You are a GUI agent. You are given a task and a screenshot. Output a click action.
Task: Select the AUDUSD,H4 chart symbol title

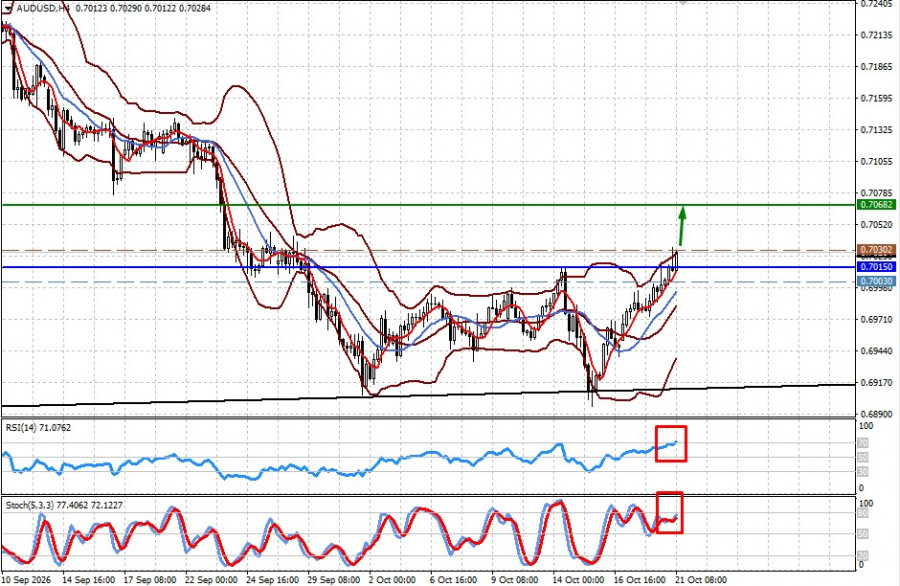(x=44, y=8)
